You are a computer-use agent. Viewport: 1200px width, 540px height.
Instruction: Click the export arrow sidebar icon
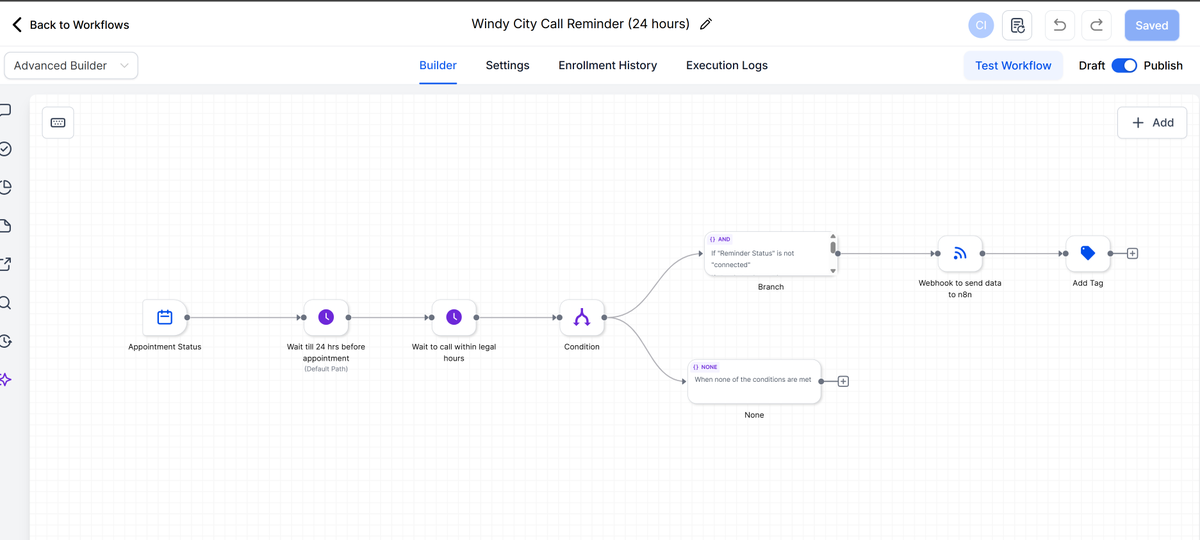(x=5, y=264)
